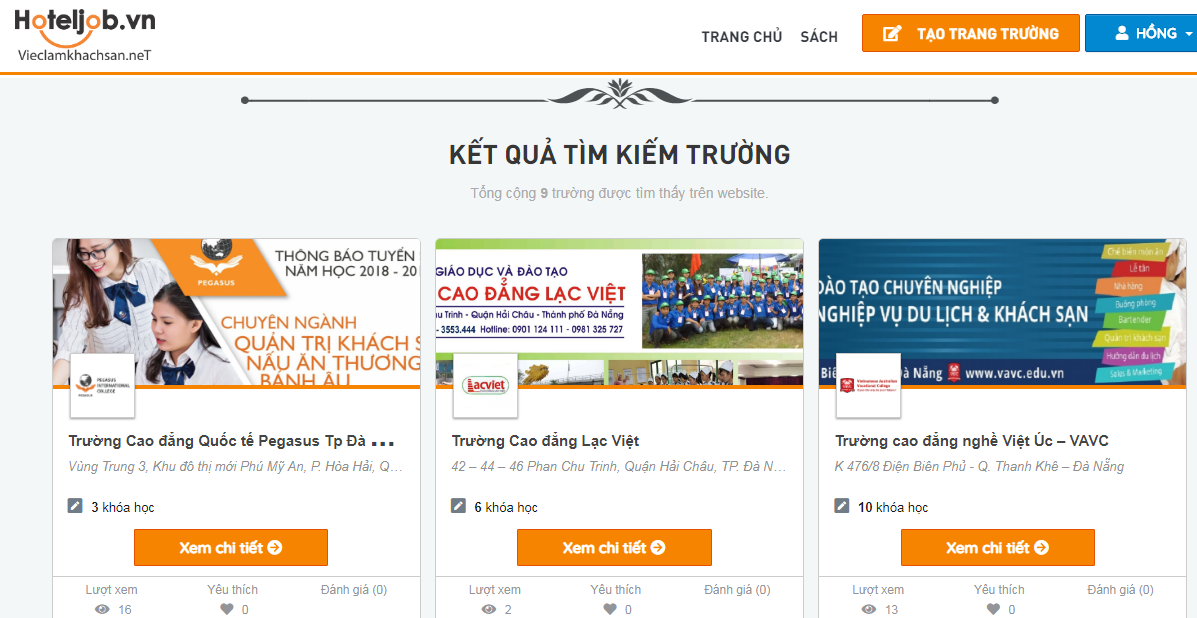The height and width of the screenshot is (618, 1197).
Task: Click Xem chi tiết for Pegasus college
Action: (x=231, y=548)
